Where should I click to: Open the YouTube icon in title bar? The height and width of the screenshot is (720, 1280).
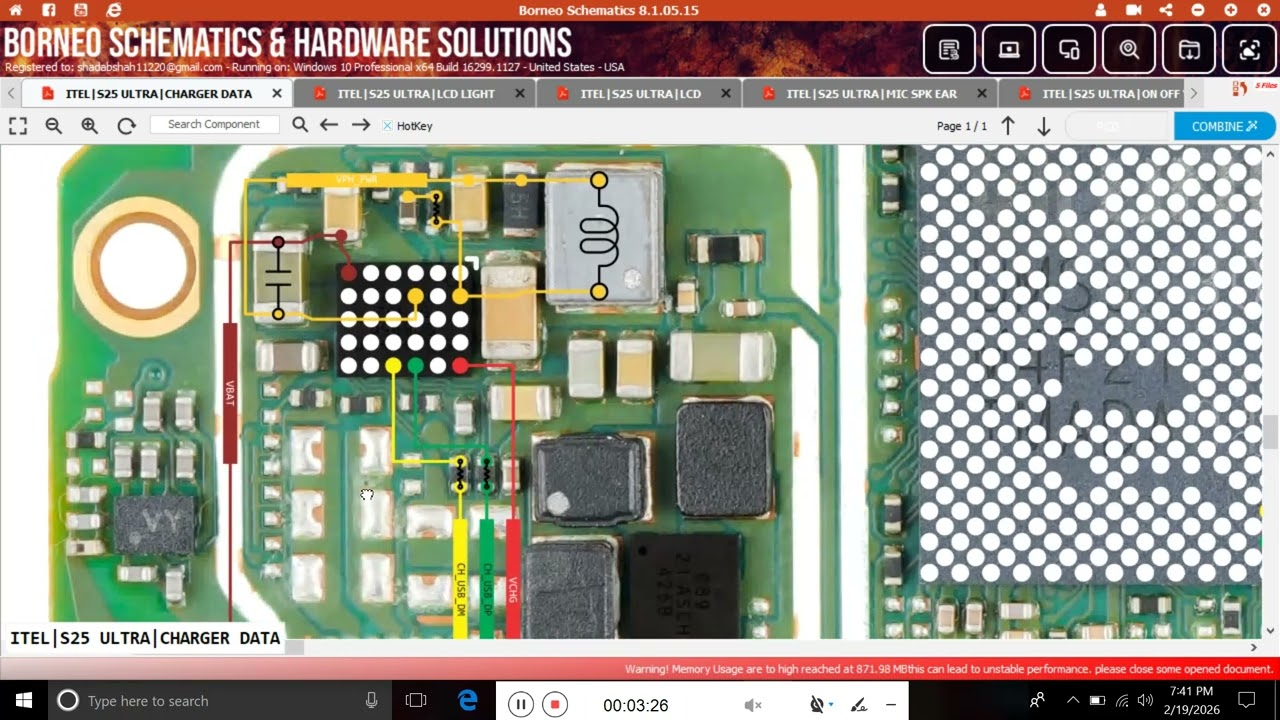click(81, 10)
